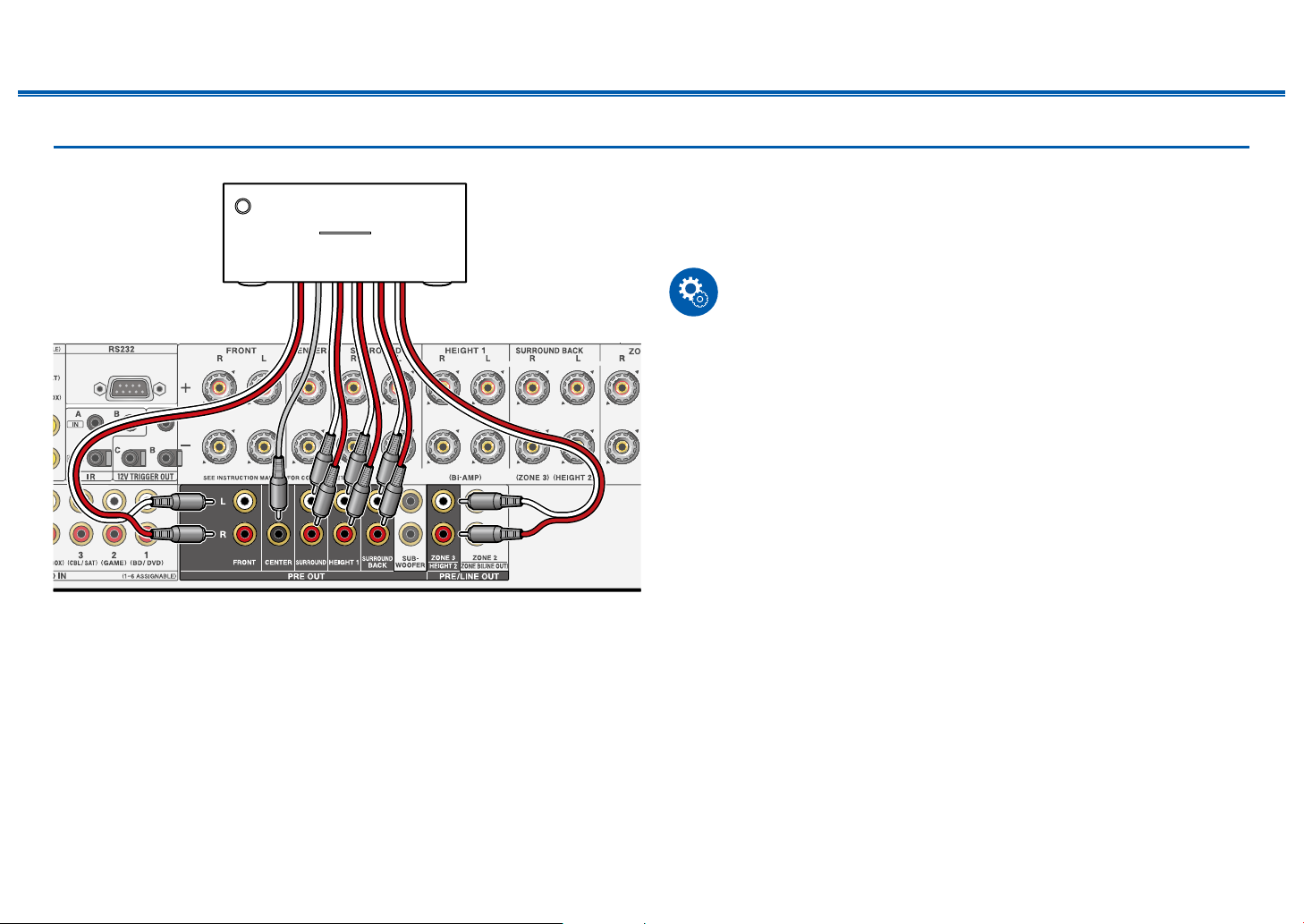Click the 12V TRIGGER OUT label
Viewport: 1304px width, 924px height.
click(x=146, y=477)
